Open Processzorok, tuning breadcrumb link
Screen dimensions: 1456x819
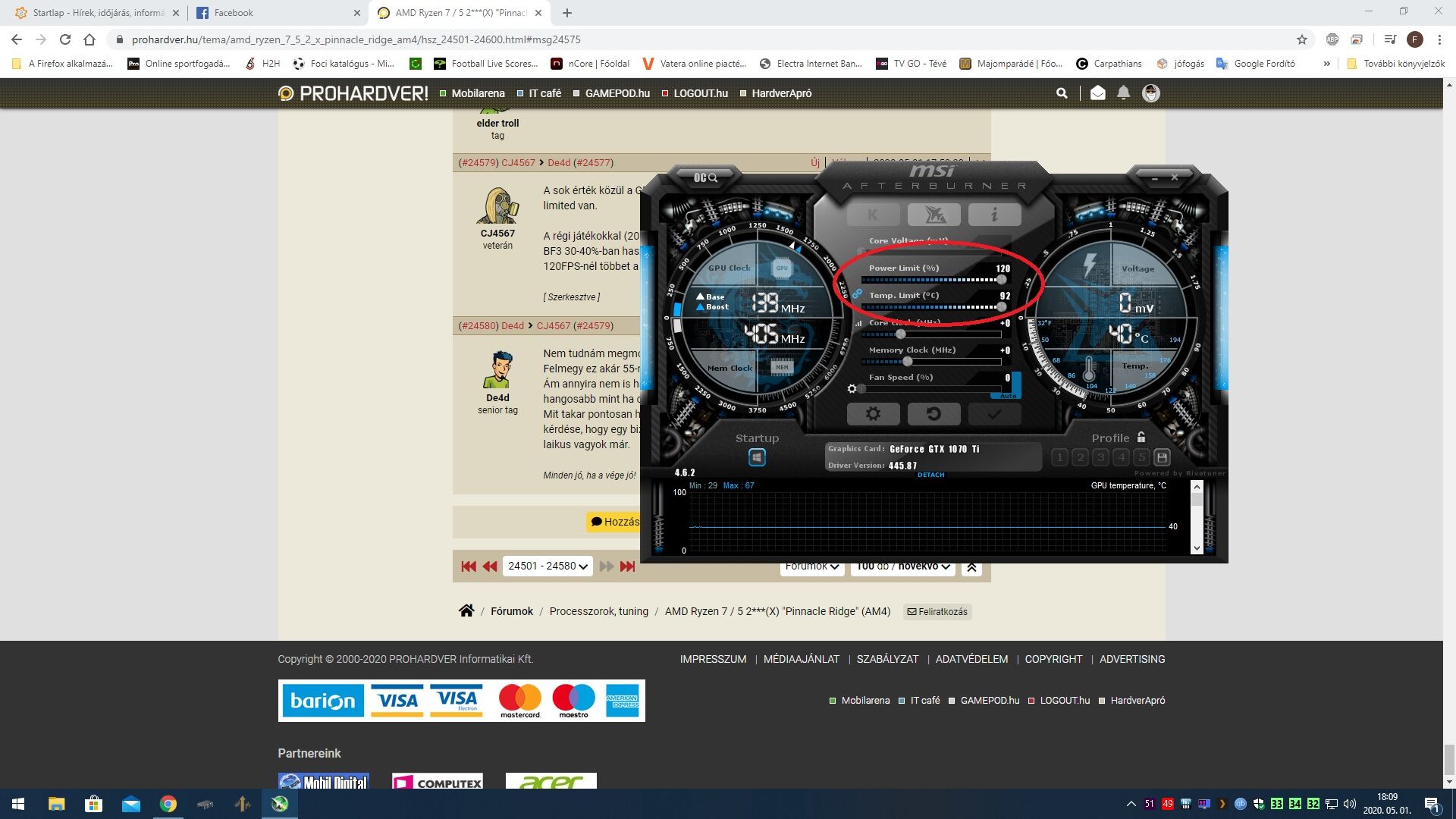[x=598, y=611]
